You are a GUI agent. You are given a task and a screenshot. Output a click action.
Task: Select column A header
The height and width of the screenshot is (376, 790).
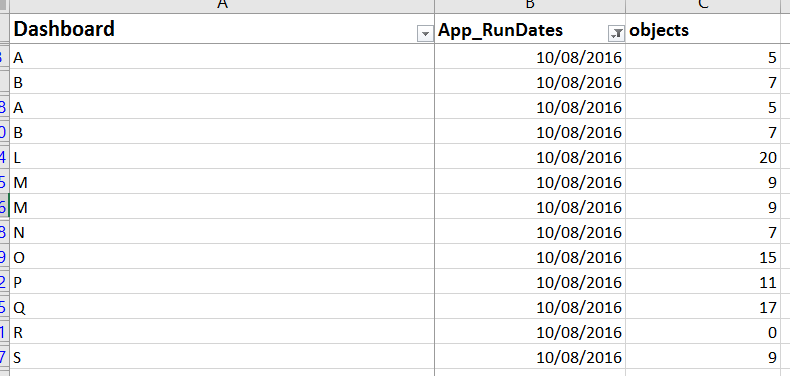tap(222, 6)
